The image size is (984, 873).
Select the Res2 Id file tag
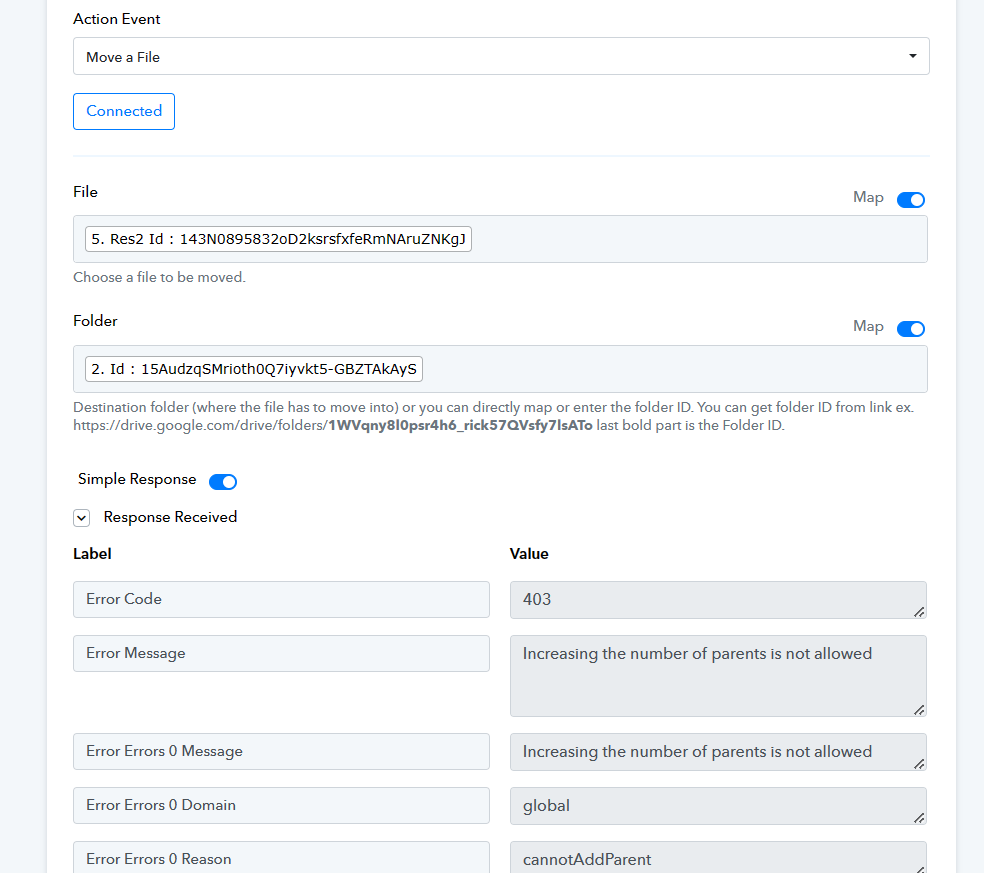[x=278, y=239]
